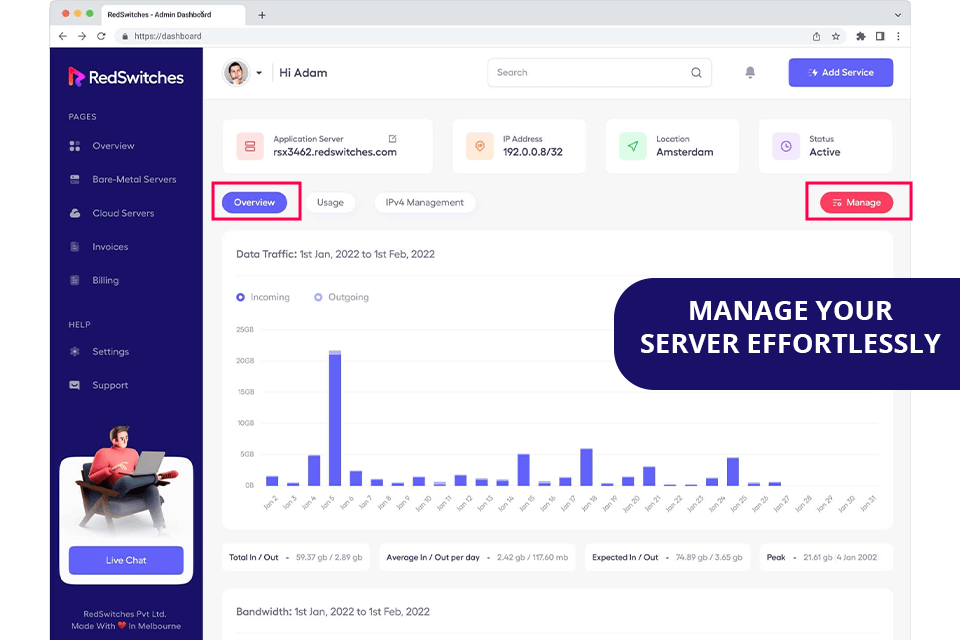Click the Expected In / Out stat
Screen dimensions: 960x640
[x=667, y=557]
